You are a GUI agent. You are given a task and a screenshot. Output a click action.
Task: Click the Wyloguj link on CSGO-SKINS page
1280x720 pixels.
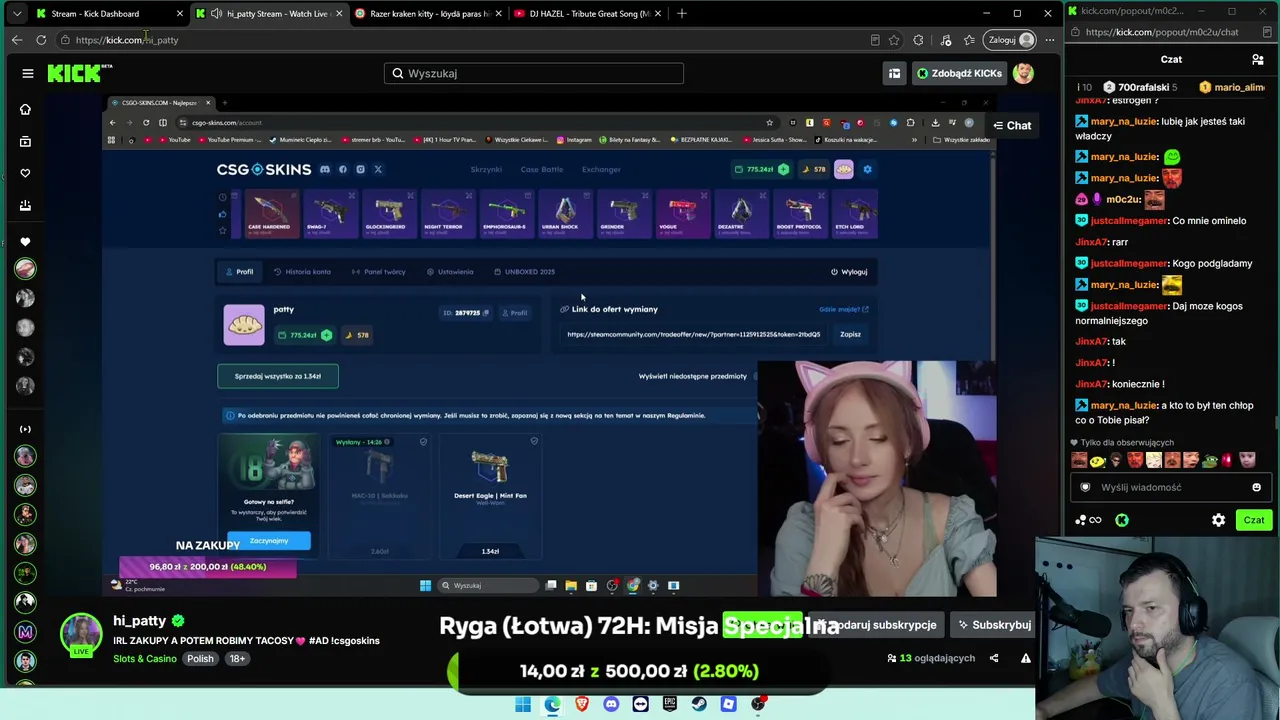tap(849, 272)
